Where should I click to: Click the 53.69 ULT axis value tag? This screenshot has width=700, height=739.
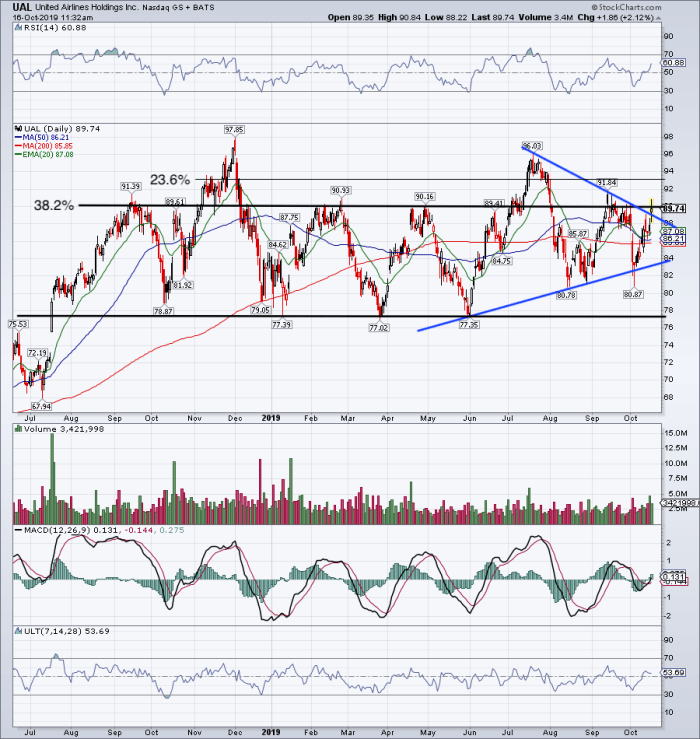[674, 673]
